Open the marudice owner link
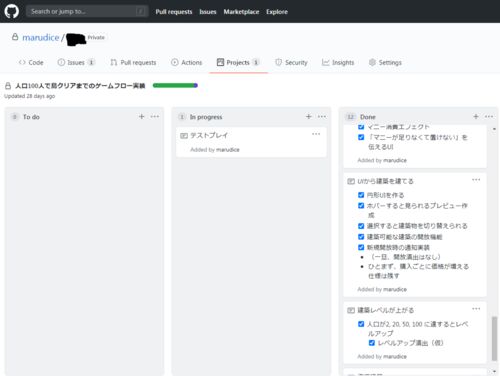This screenshot has height=376, width=500. pos(41,37)
